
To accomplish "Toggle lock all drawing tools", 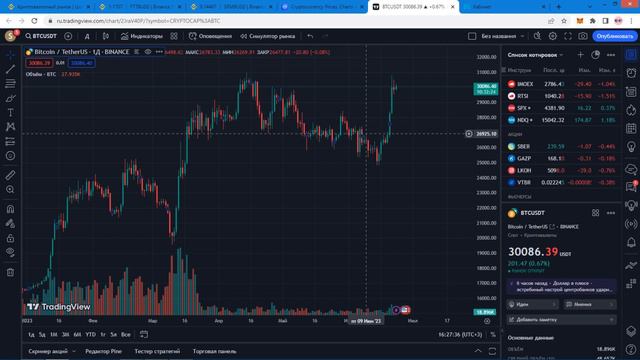I will (11, 238).
